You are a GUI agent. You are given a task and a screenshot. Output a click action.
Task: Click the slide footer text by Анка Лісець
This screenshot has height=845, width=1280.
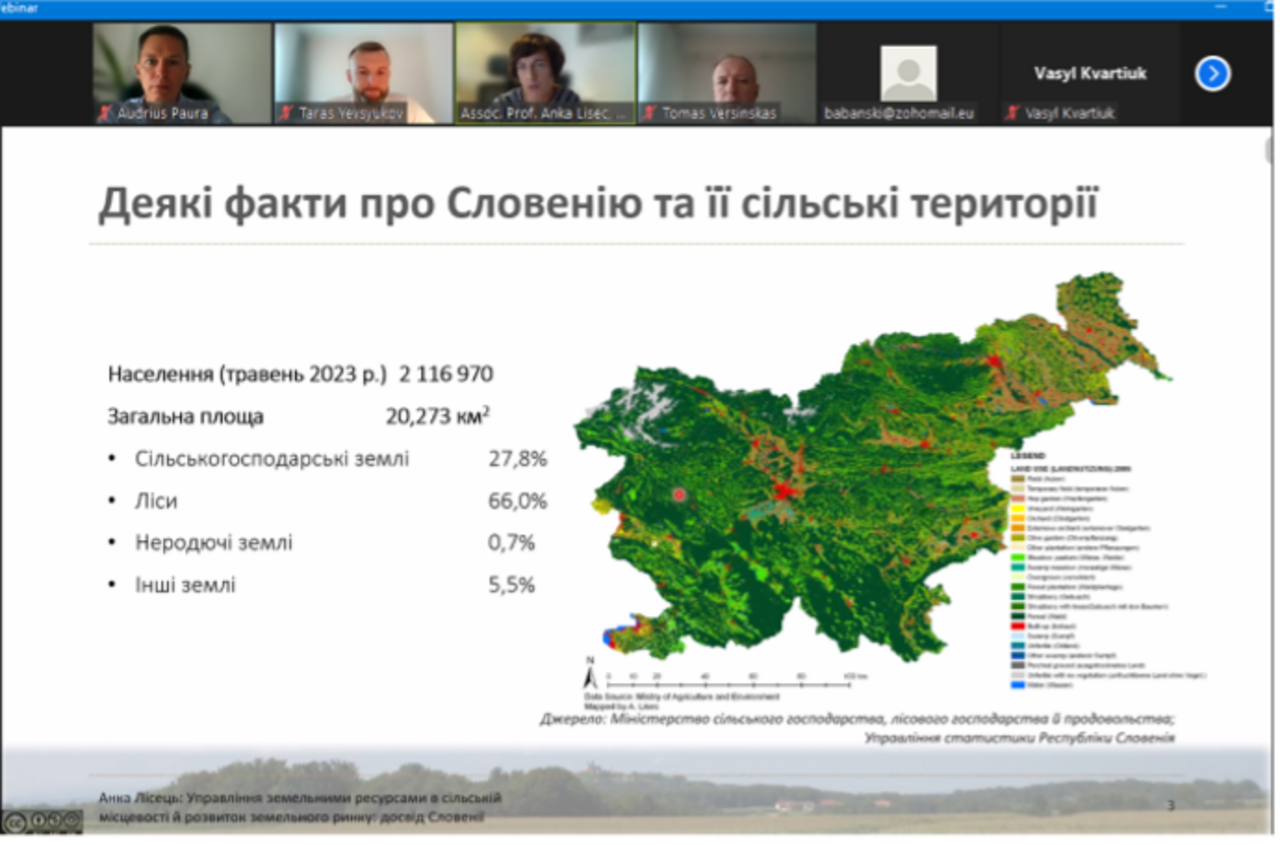[x=300, y=807]
